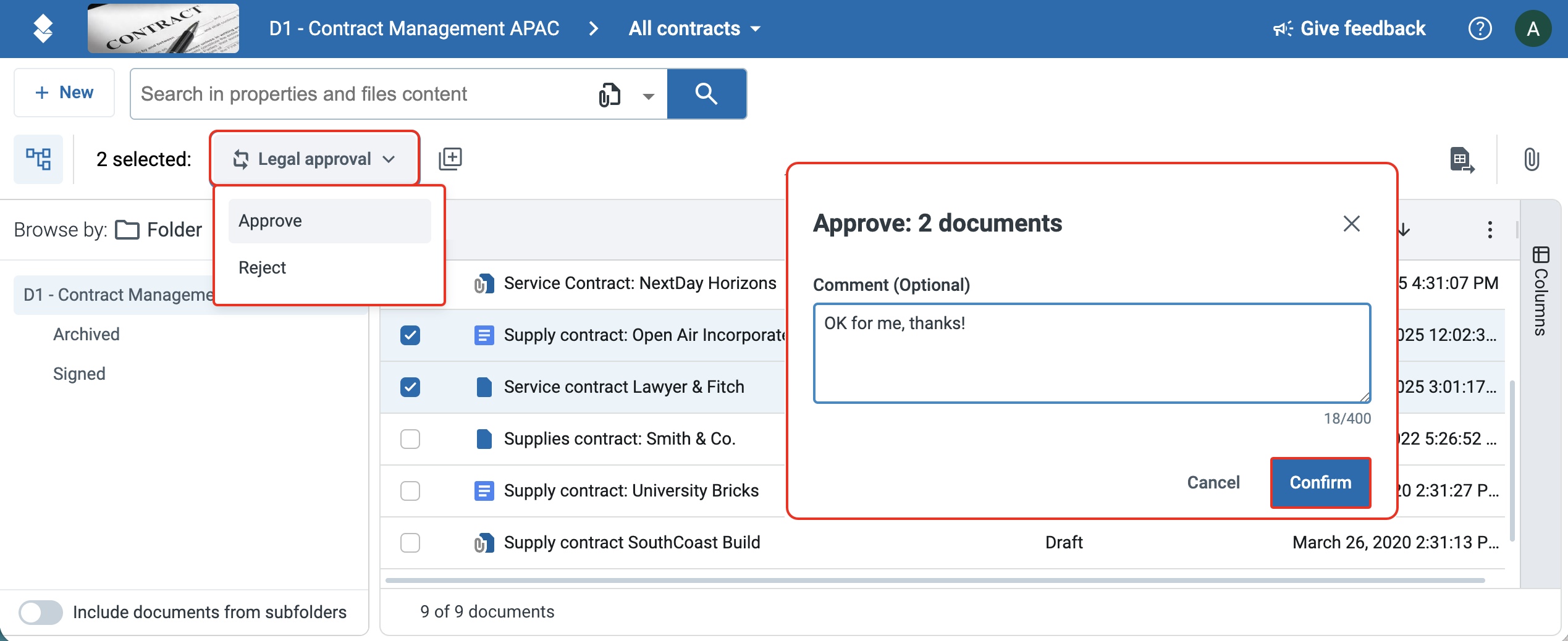Screen dimensions: 1568x641
Task: Cancel the Approve dialog
Action: tap(1213, 483)
